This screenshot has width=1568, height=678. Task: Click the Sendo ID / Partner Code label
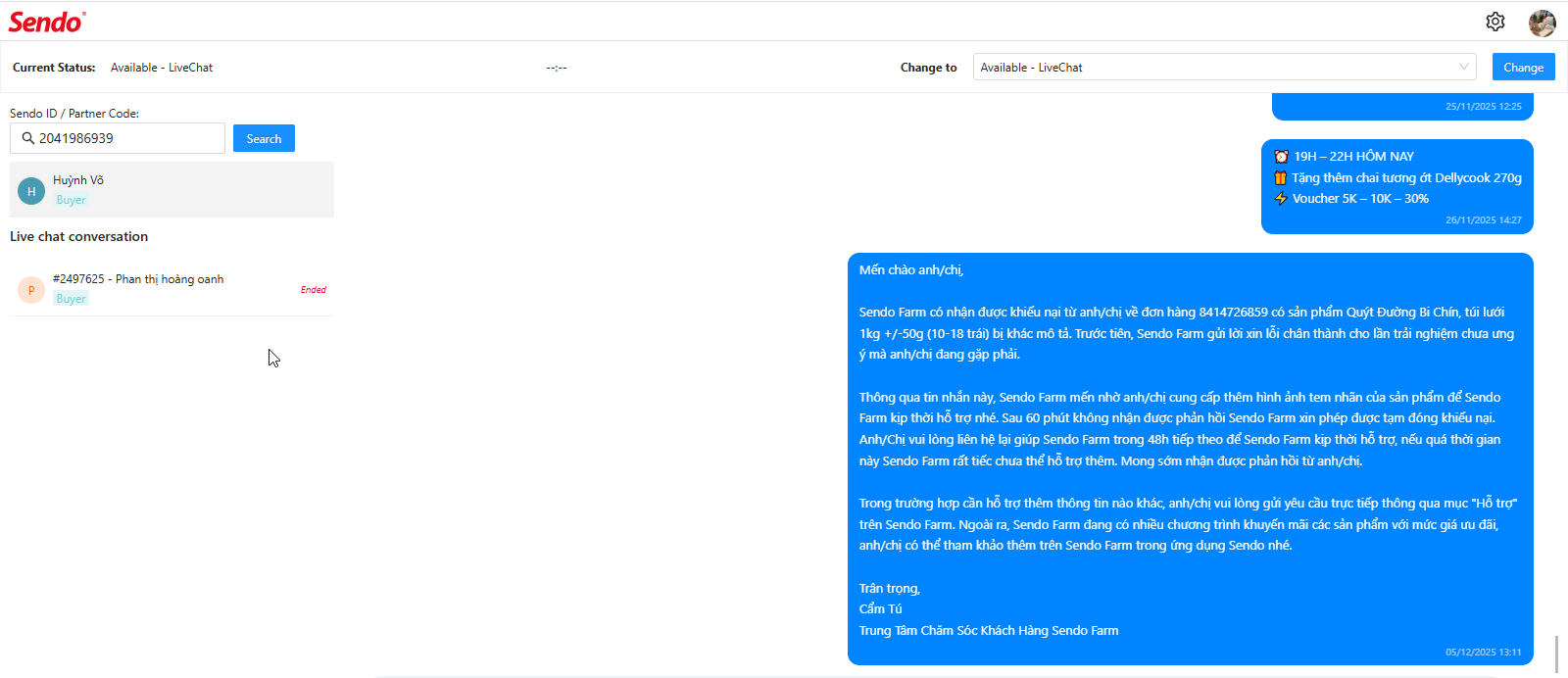74,114
